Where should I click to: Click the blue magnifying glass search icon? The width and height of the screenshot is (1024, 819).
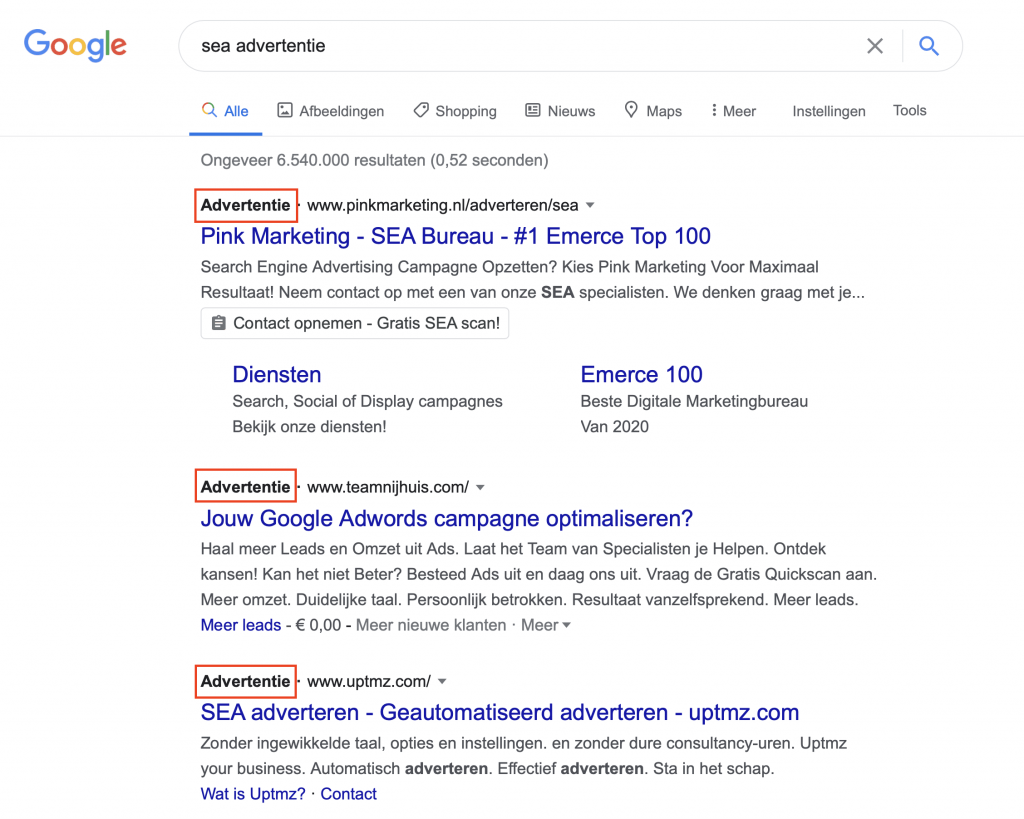(x=929, y=46)
